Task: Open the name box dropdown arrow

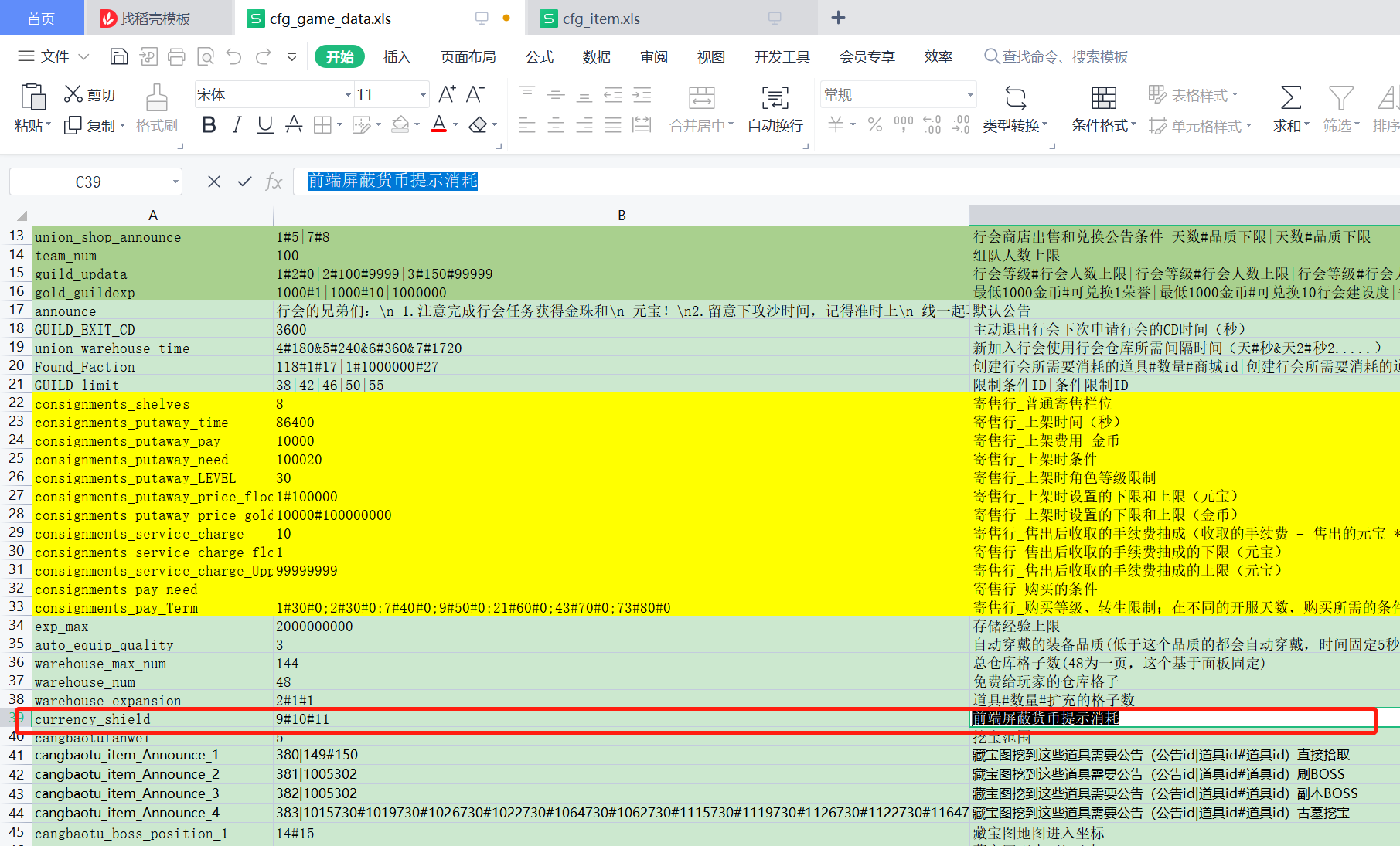Action: pos(175,182)
